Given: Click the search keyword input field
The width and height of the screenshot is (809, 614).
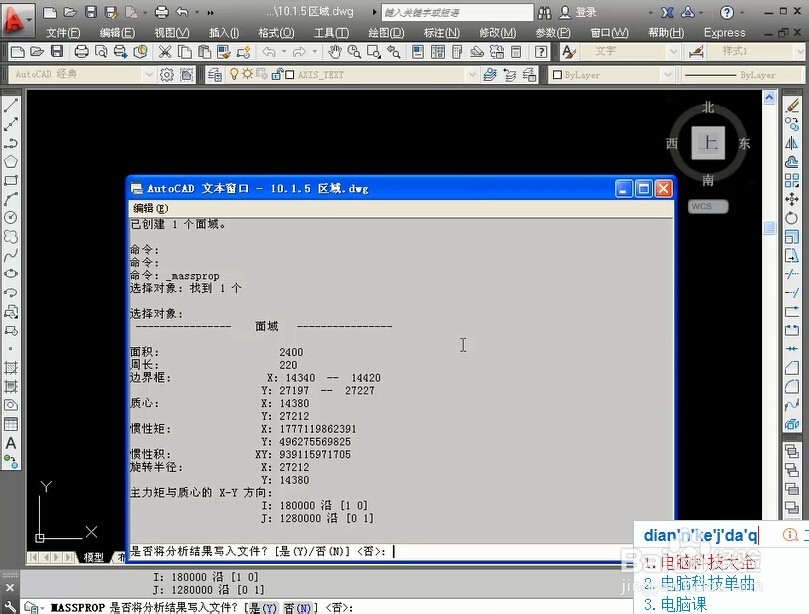Looking at the screenshot, I should point(457,12).
